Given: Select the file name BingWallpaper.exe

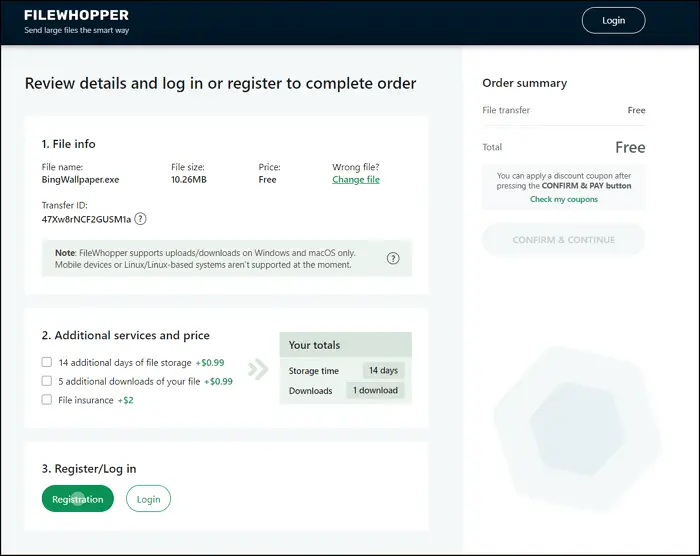Looking at the screenshot, I should click(x=80, y=180).
